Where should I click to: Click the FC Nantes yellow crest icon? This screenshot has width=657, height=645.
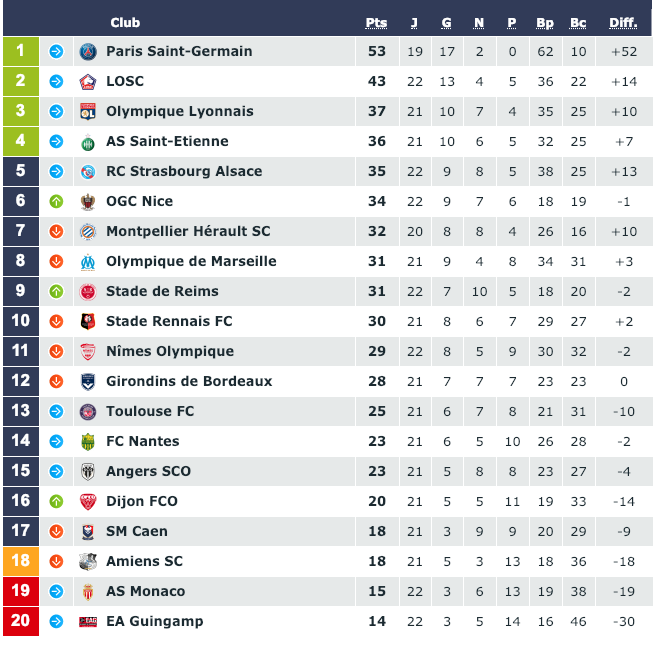click(88, 442)
